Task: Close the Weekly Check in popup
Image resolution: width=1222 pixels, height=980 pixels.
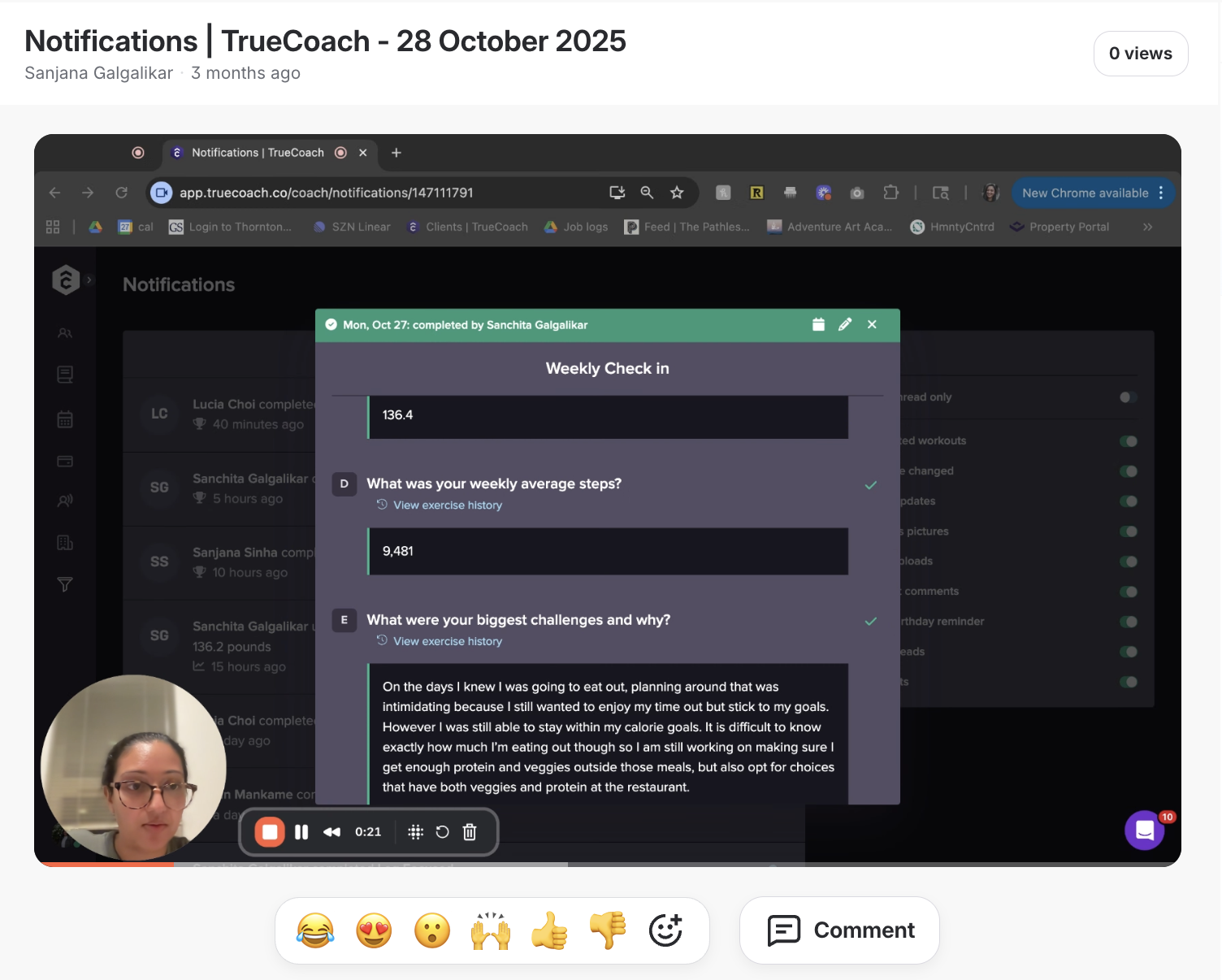Action: [872, 324]
